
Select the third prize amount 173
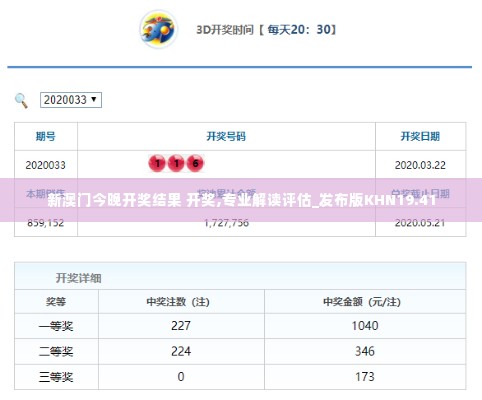click(x=365, y=377)
